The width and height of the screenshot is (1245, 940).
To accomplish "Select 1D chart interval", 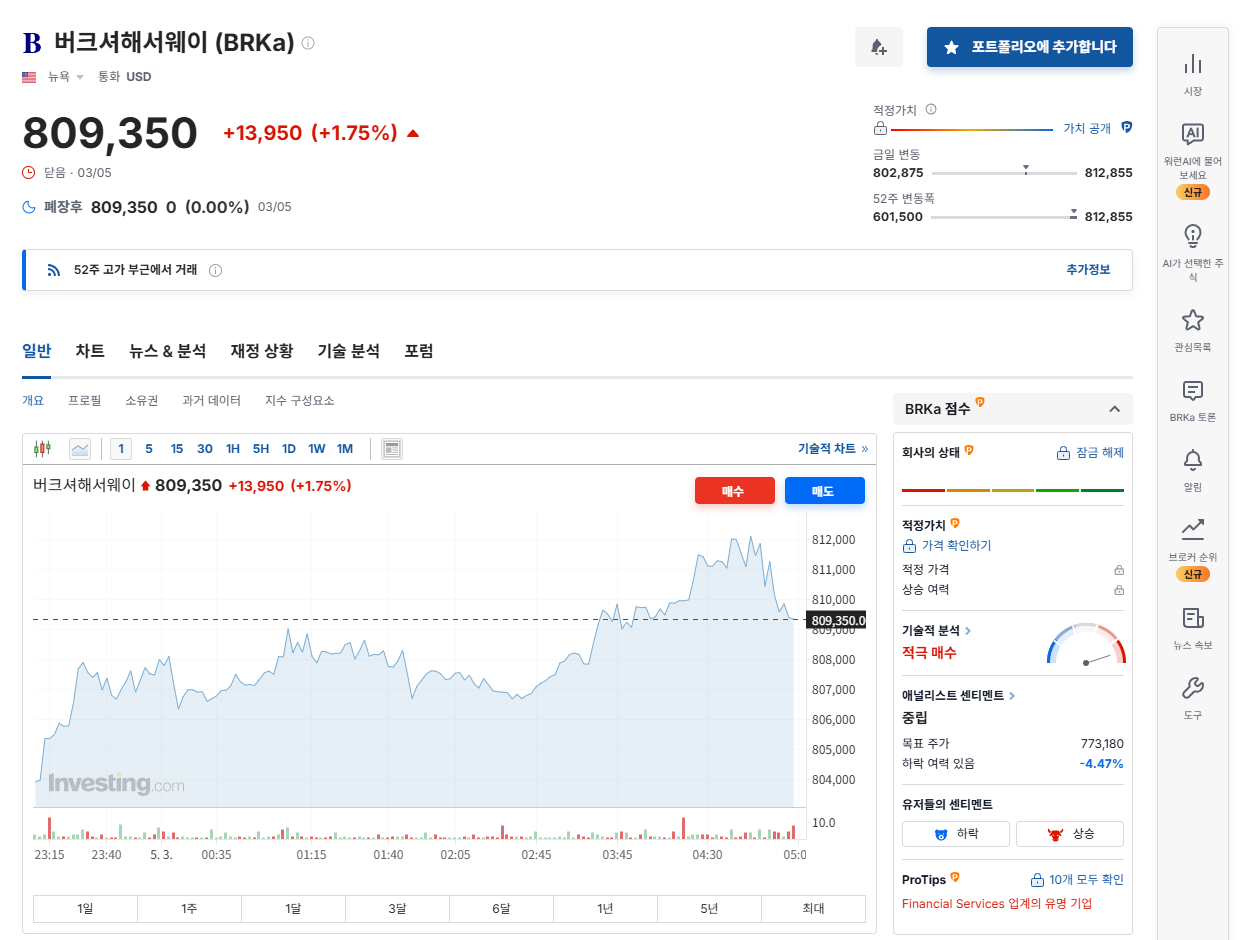I will (289, 449).
